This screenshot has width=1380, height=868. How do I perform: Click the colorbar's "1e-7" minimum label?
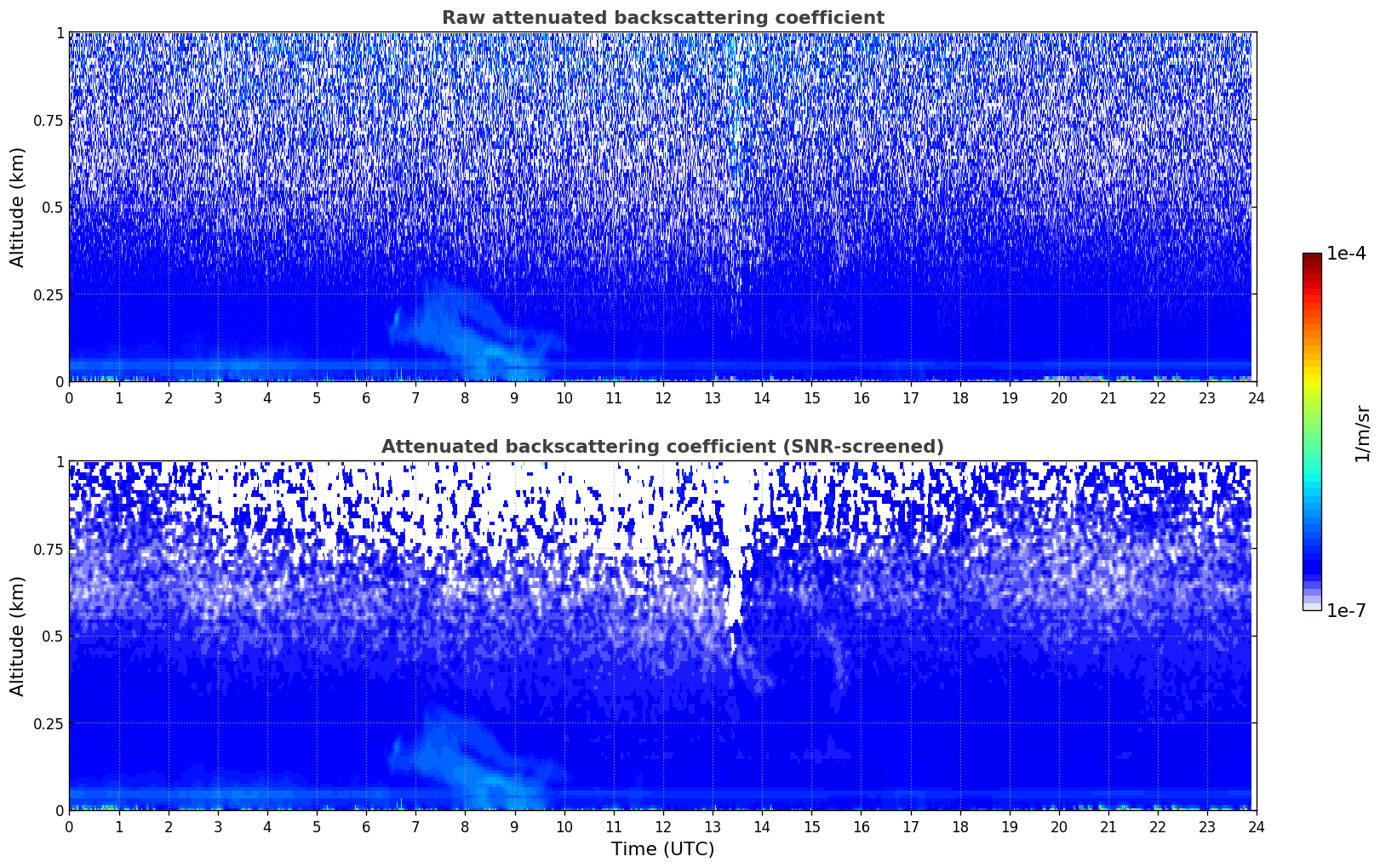(x=1346, y=610)
